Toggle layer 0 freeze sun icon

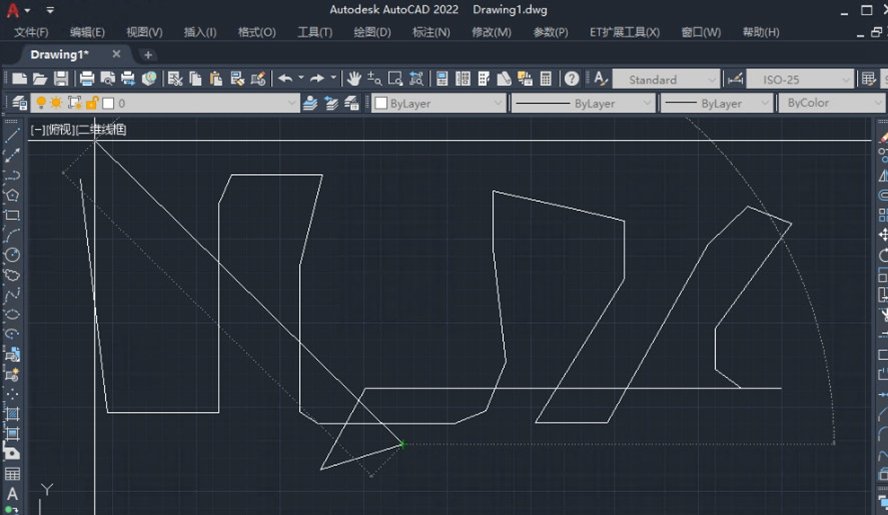[x=56, y=103]
